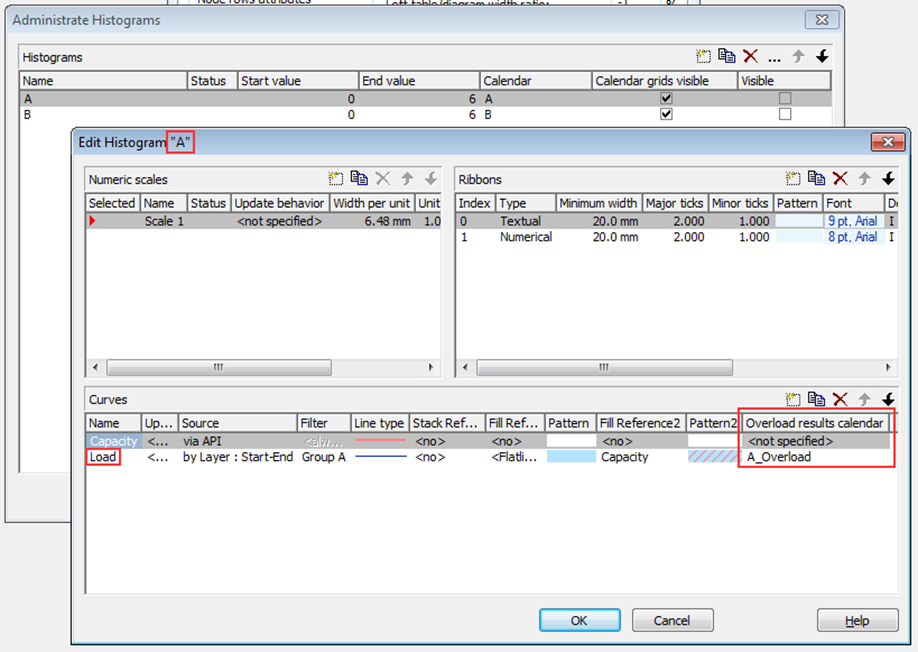
Task: Click Cancel button
Action: pos(672,620)
